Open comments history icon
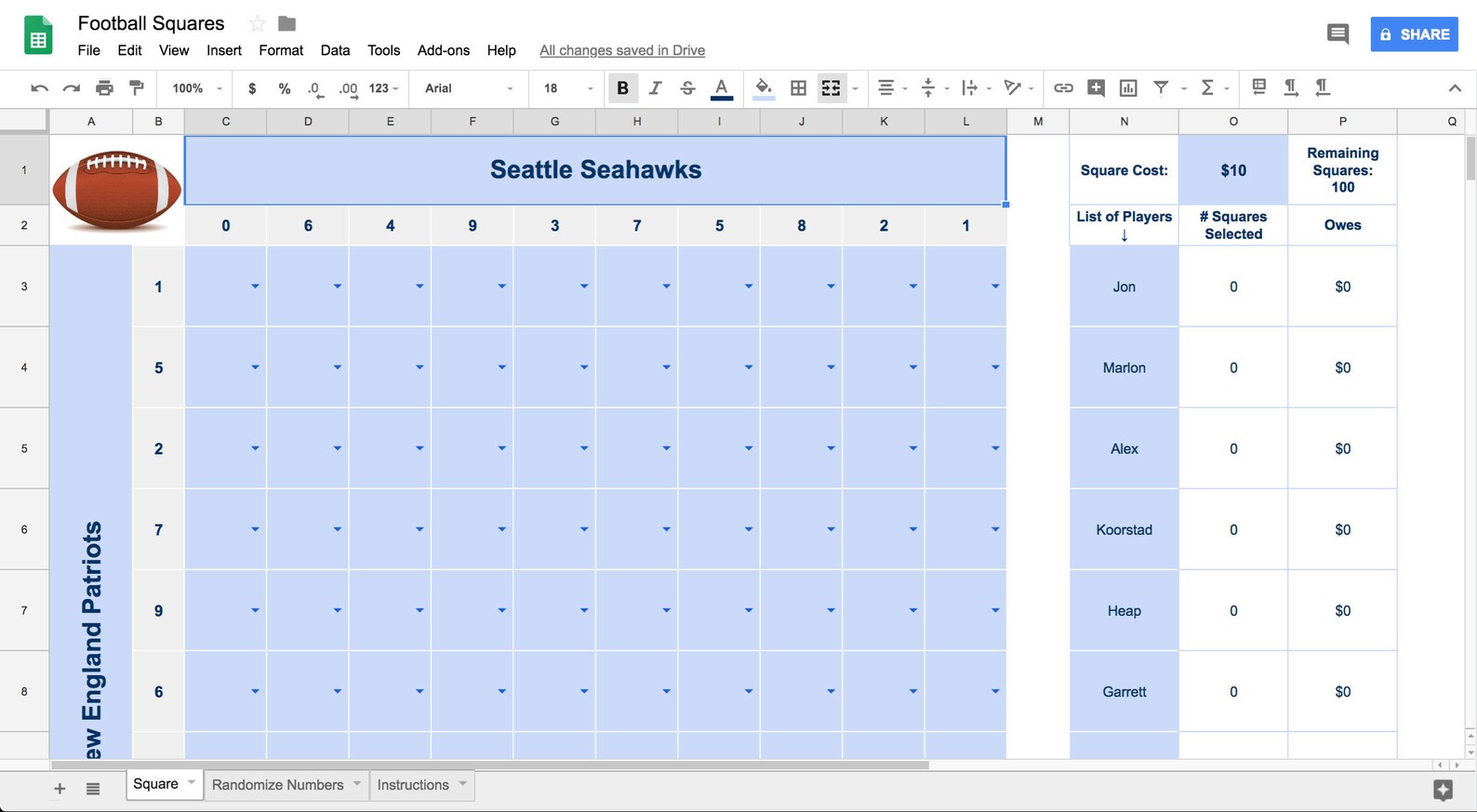Screen dimensions: 1477x812 pos(1337,34)
